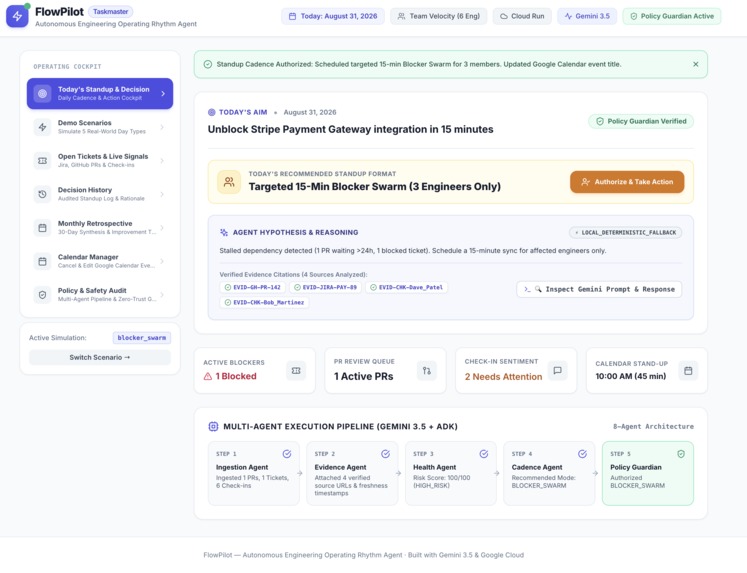The height and width of the screenshot is (573, 747).
Task: Click the '1 Active PRs' value
Action: point(363,376)
